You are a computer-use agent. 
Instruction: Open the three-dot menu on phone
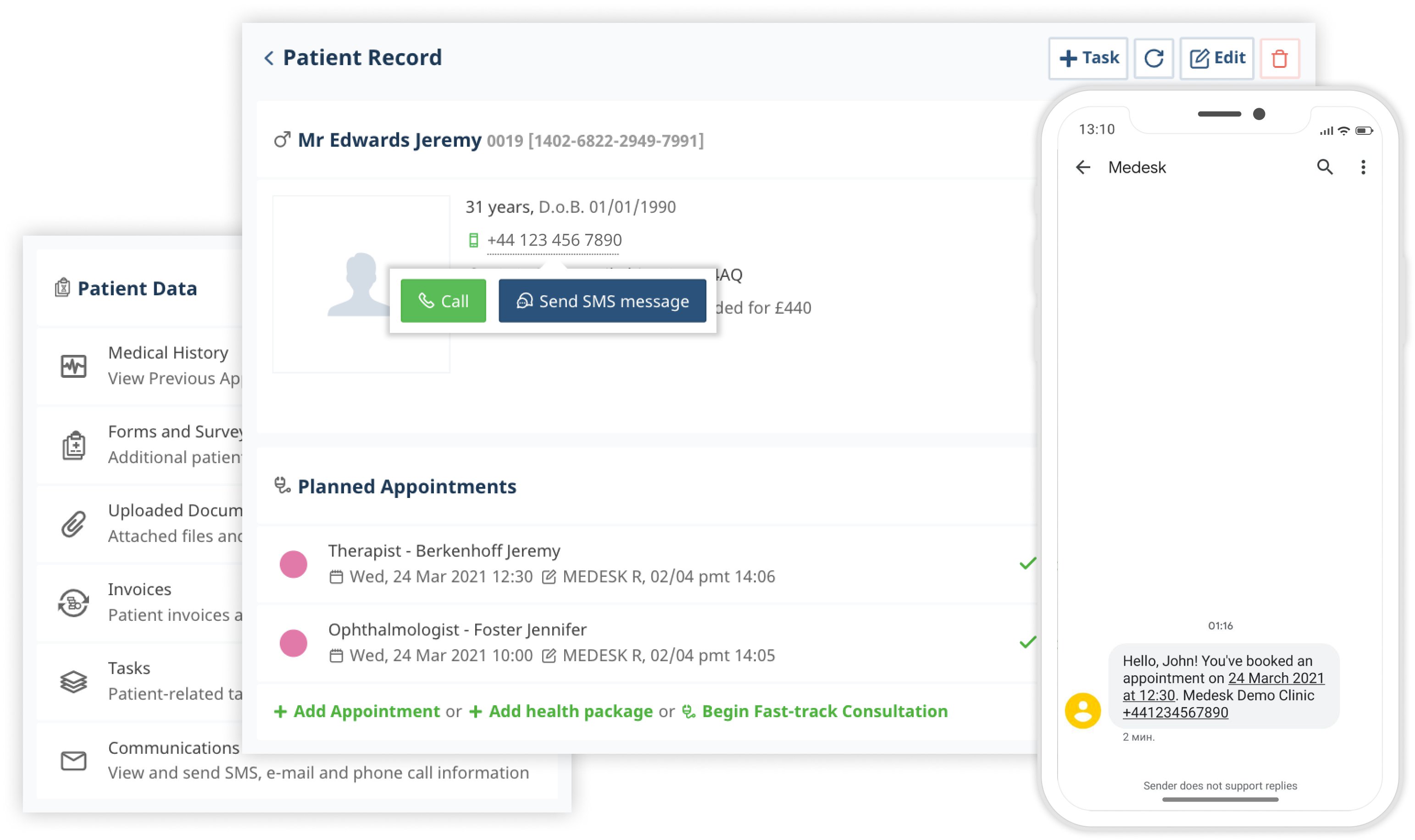tap(1362, 167)
